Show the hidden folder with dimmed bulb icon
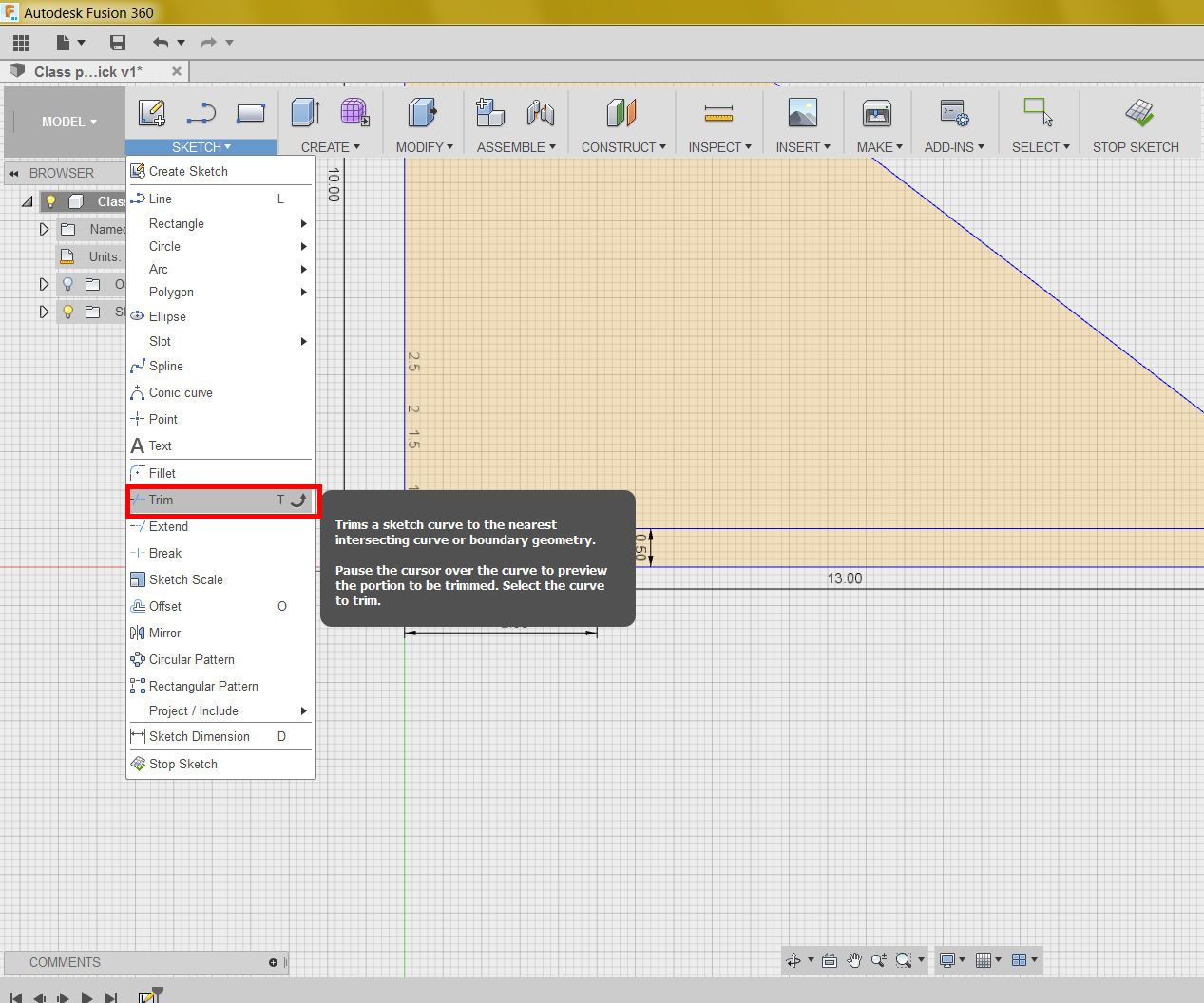The image size is (1204, 1003). pyautogui.click(x=66, y=283)
